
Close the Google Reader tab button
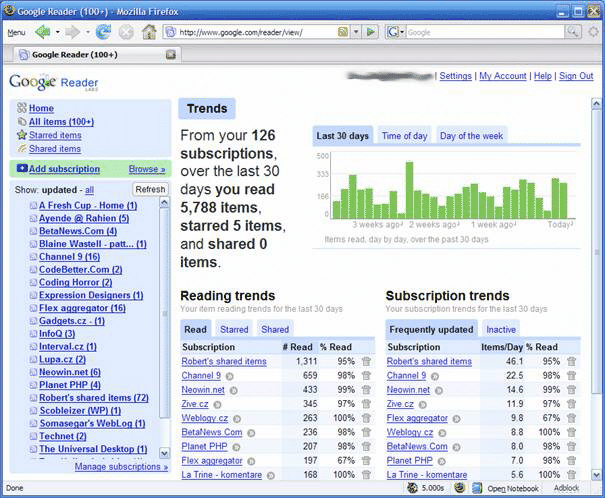pos(171,55)
